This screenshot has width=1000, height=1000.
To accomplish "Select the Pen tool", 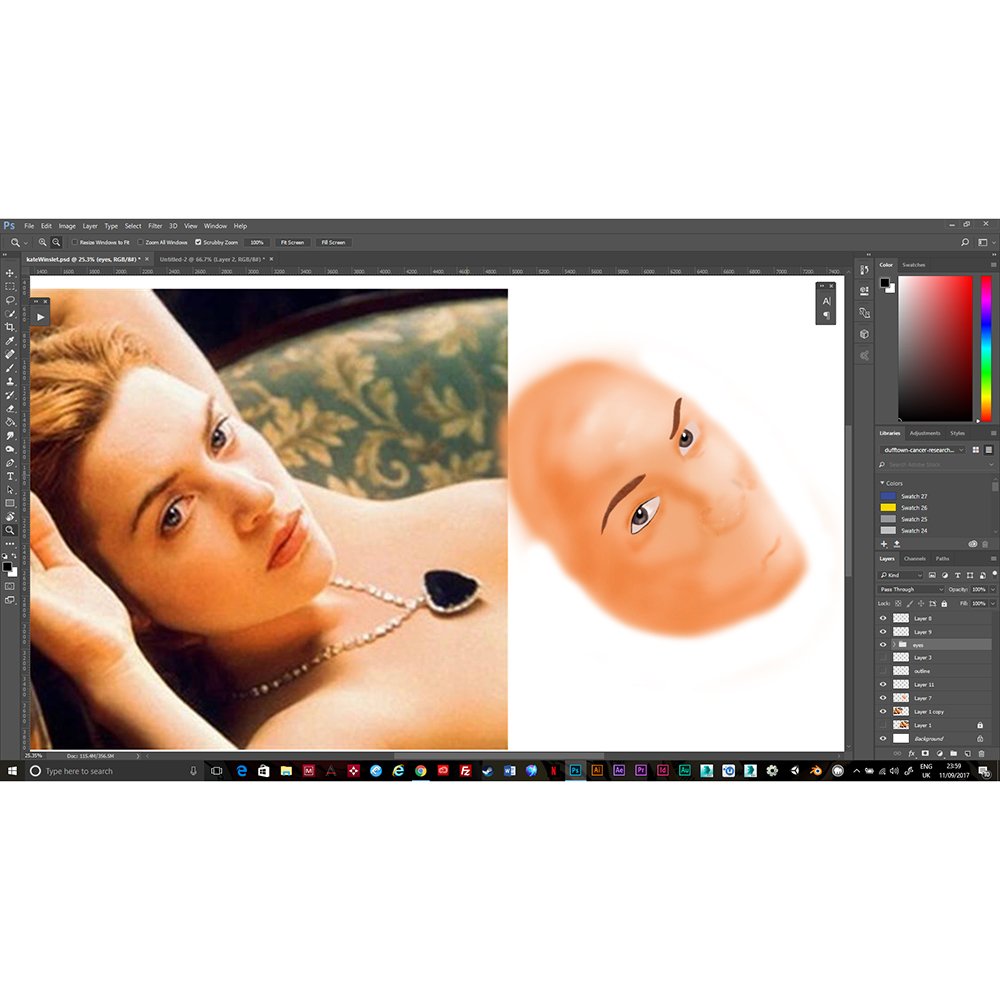I will click(x=10, y=463).
